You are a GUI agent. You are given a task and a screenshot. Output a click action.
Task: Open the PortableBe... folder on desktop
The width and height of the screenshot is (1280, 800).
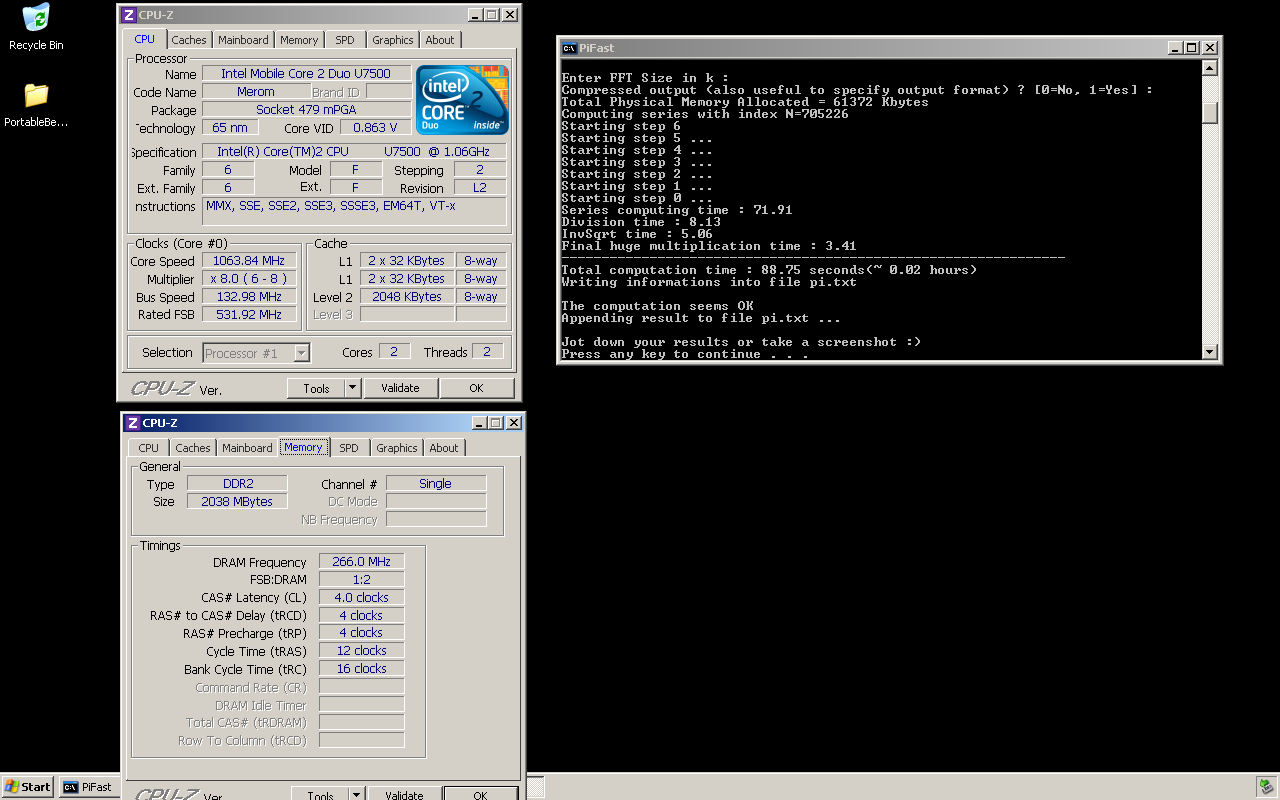point(36,105)
